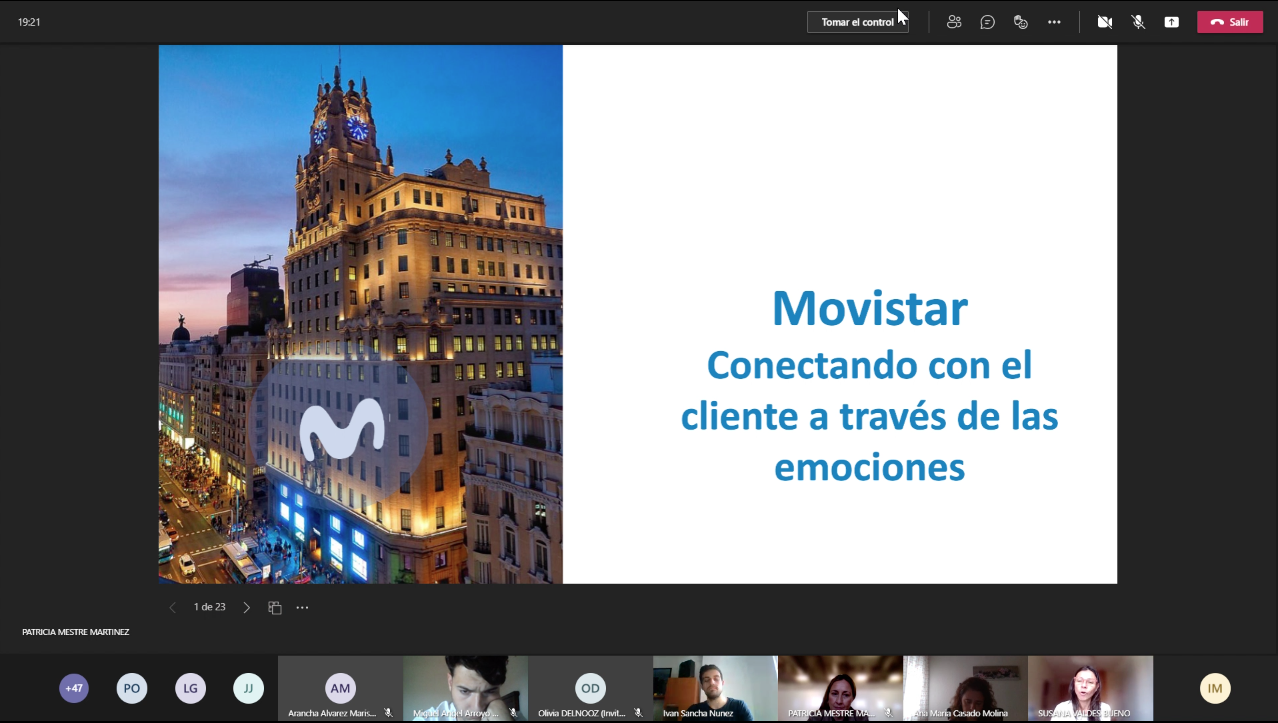1278x723 pixels.
Task: Show the participants panel
Action: point(954,22)
